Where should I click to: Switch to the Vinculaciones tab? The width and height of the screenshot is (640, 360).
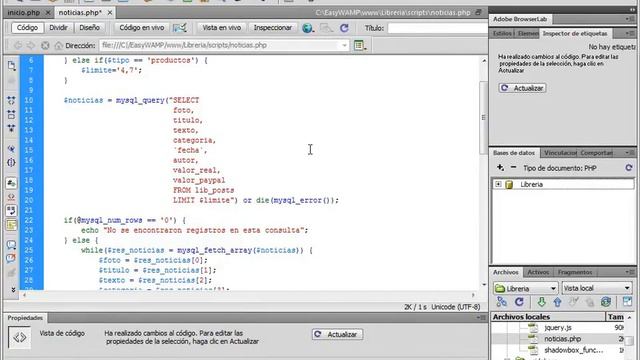click(560, 153)
